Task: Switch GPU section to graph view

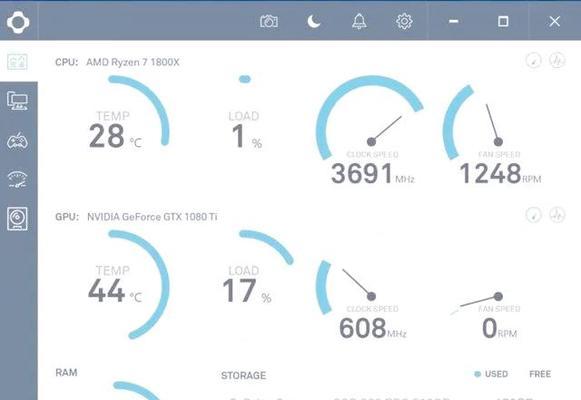Action: tap(557, 215)
